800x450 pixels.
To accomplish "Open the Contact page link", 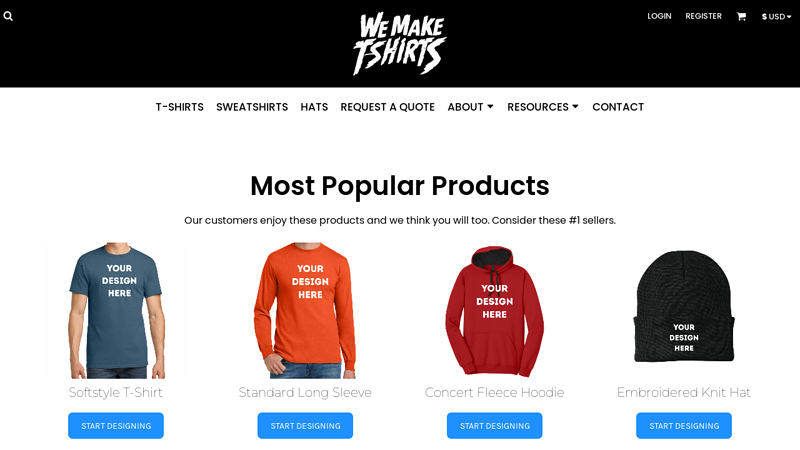I will pyautogui.click(x=618, y=107).
